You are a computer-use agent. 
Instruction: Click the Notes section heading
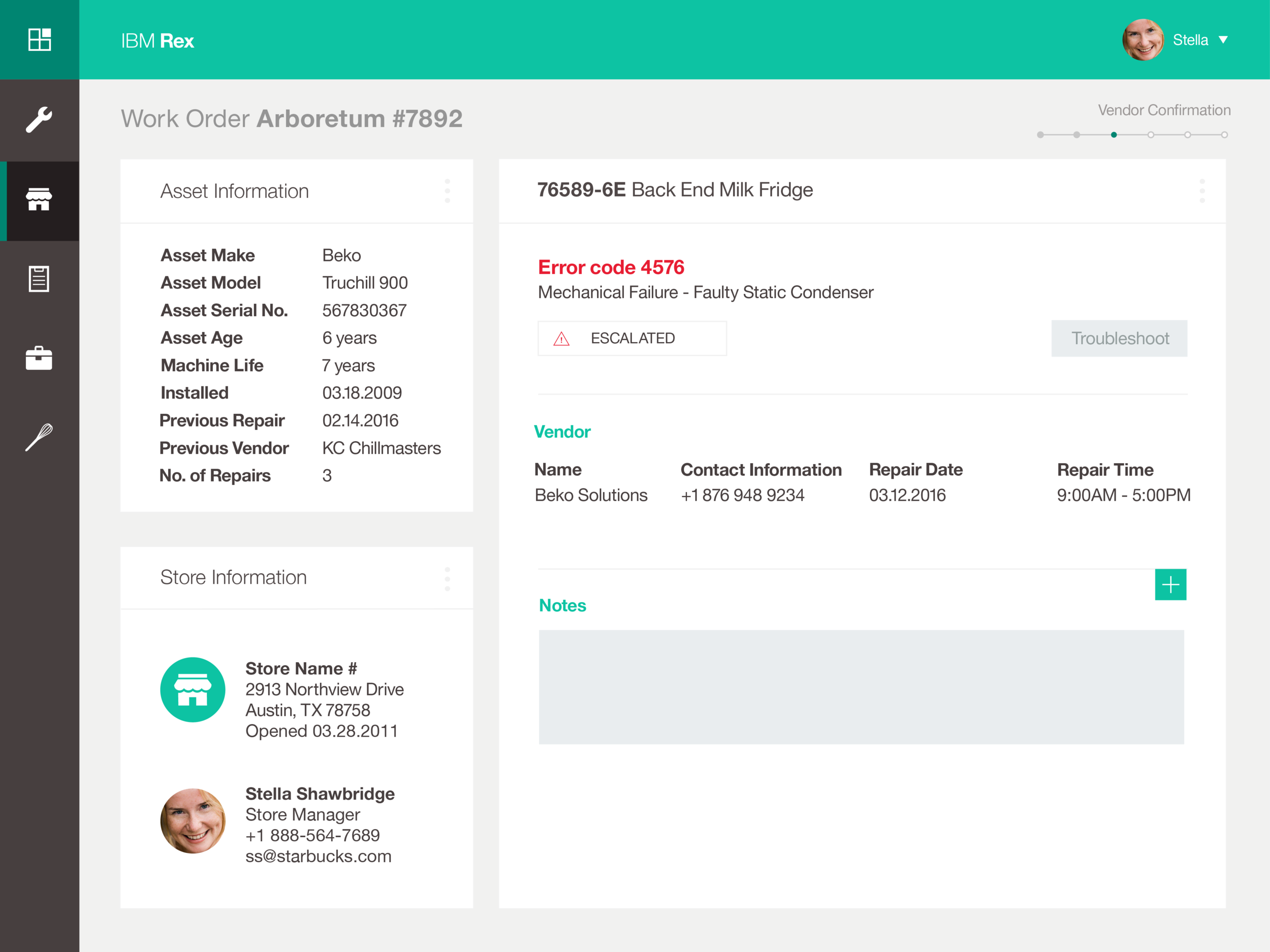tap(563, 605)
